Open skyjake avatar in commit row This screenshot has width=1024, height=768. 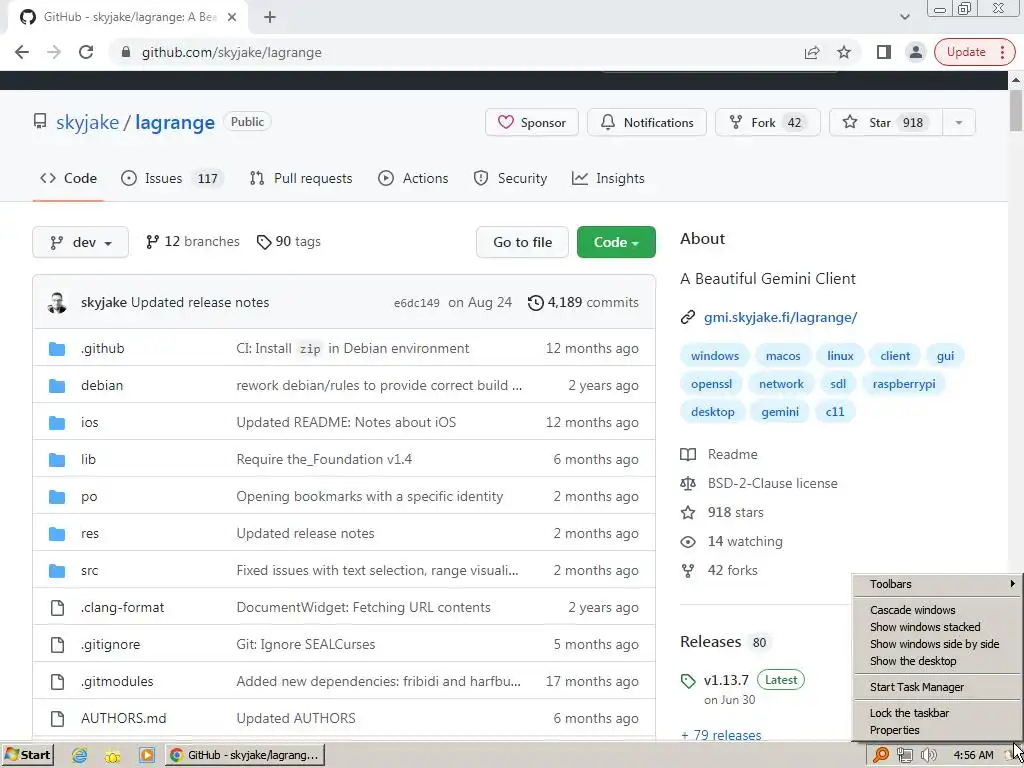click(x=57, y=302)
